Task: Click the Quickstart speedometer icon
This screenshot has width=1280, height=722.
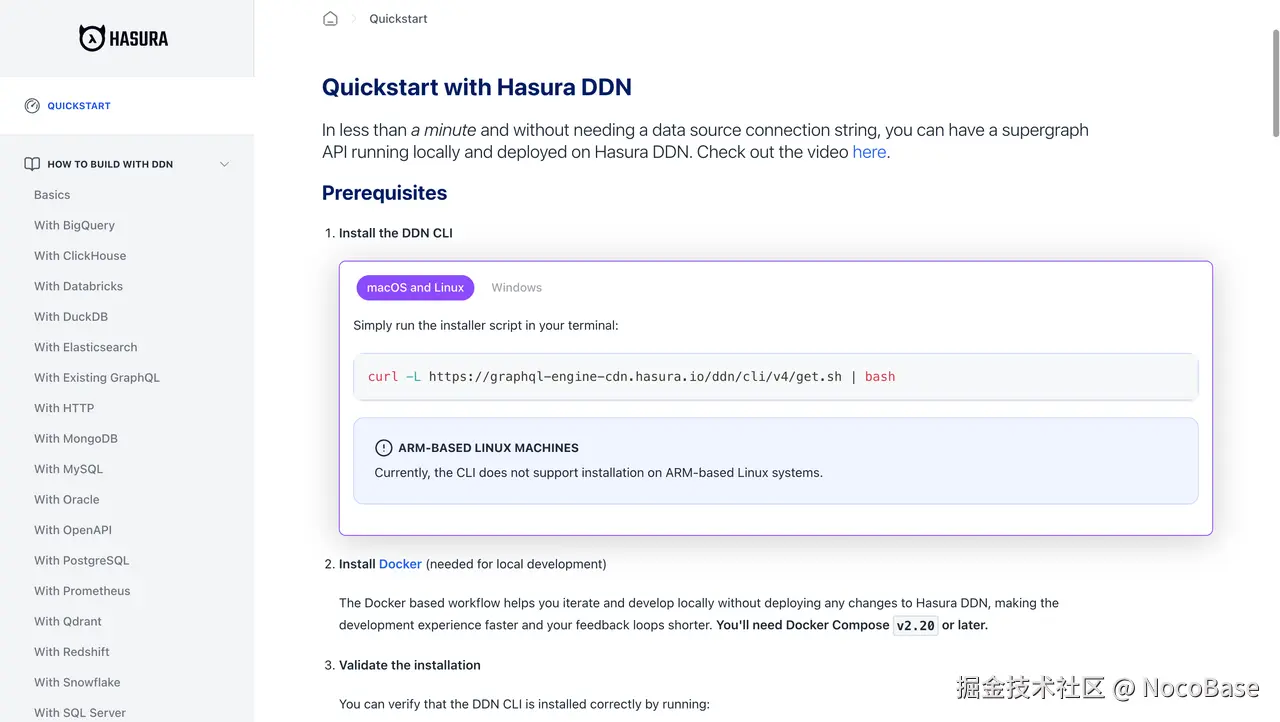Action: (x=32, y=105)
